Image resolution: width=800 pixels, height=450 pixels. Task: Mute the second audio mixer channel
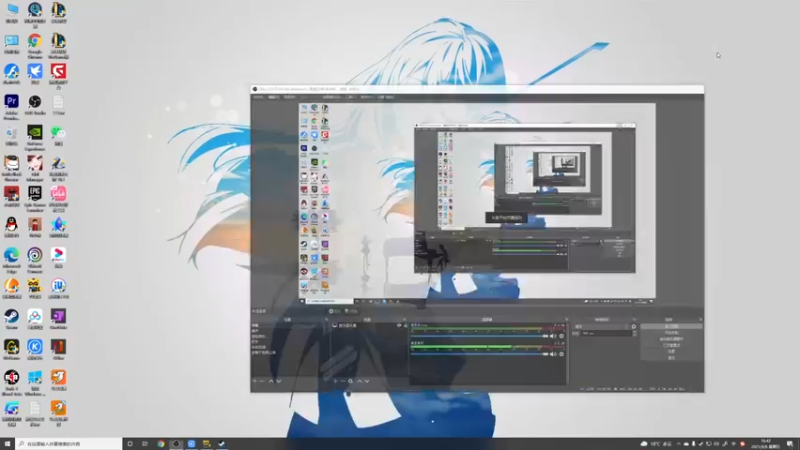(x=553, y=354)
